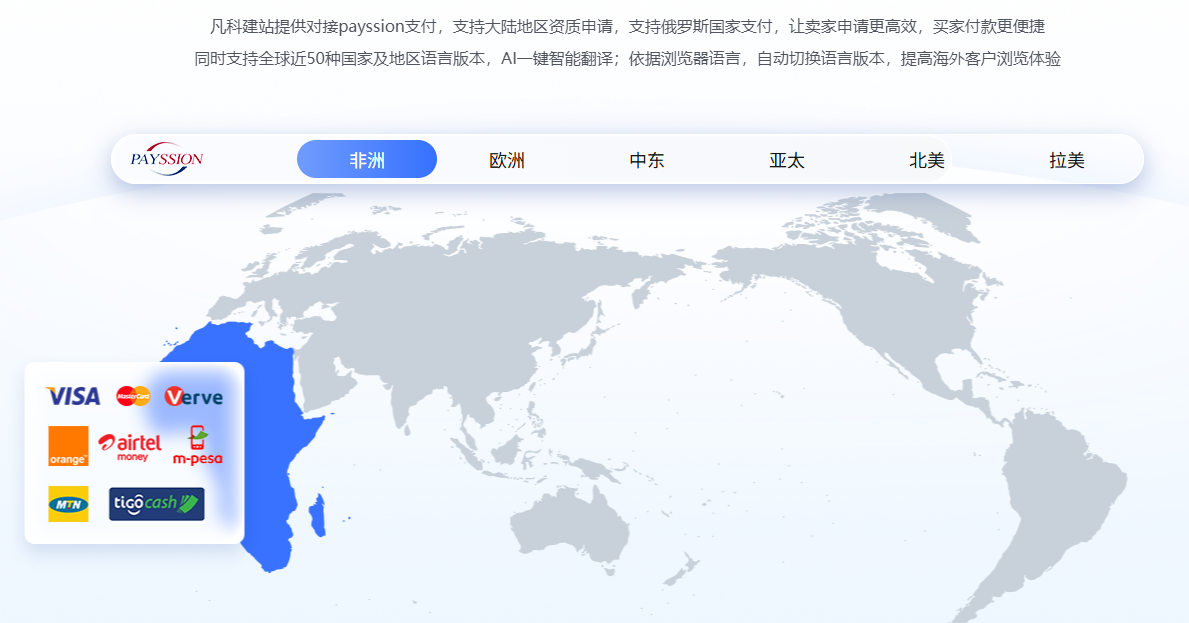Click the VISA payment logo

[x=73, y=396]
